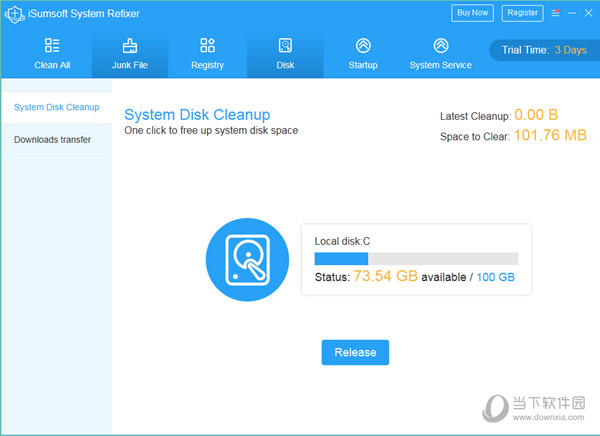Click the iSumsoft shield logo

[14, 15]
